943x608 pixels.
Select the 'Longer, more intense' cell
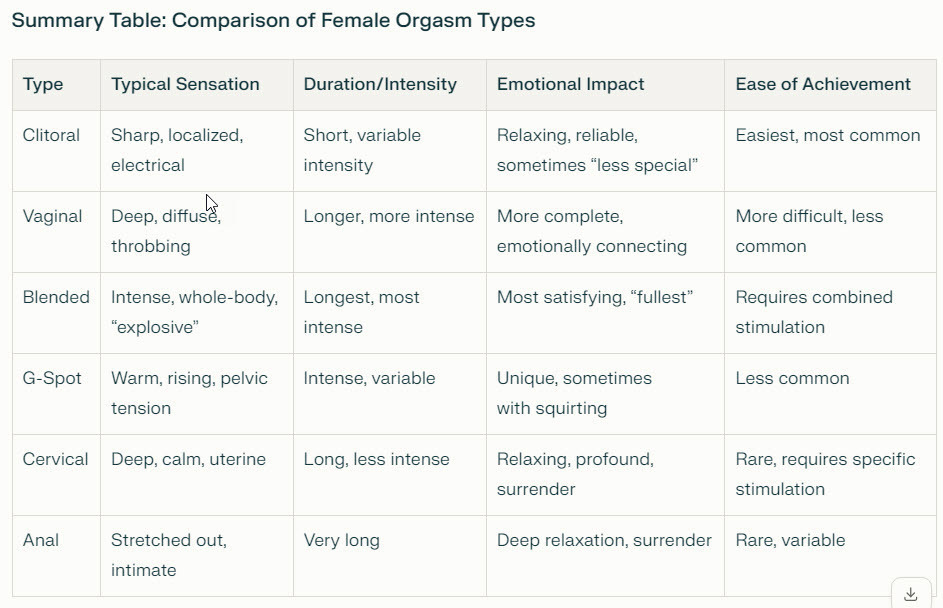tap(389, 216)
